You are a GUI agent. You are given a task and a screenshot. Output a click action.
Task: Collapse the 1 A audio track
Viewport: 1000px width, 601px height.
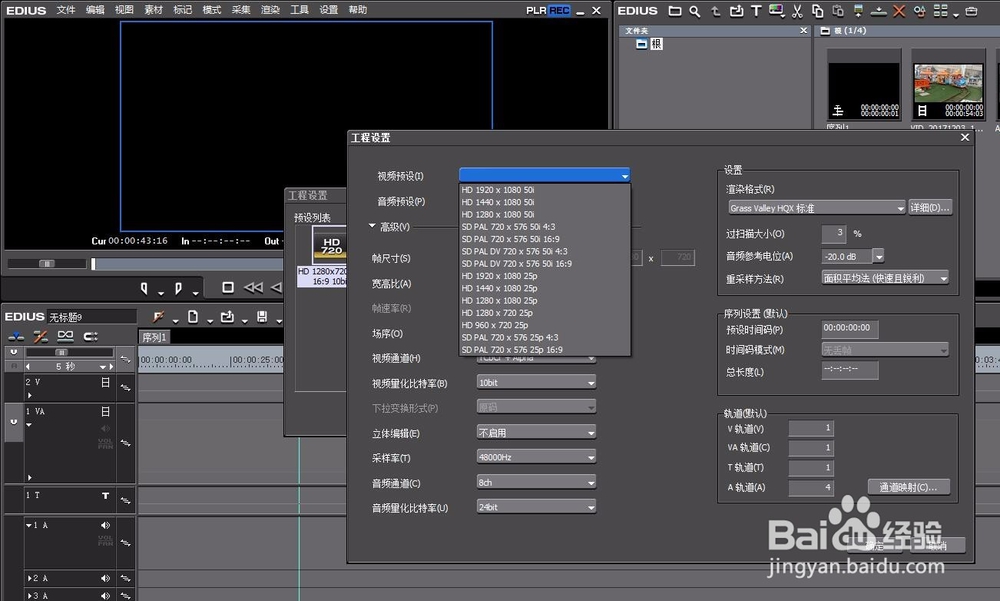point(29,525)
